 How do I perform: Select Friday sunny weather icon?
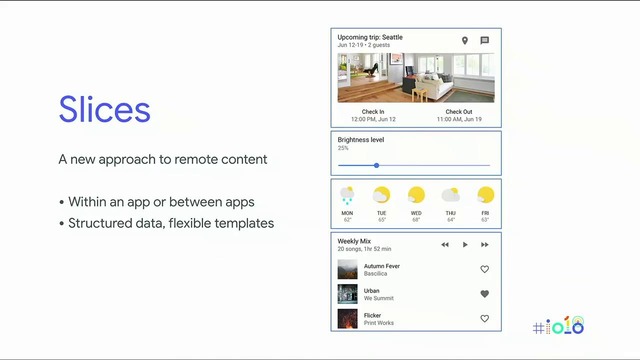coord(485,195)
